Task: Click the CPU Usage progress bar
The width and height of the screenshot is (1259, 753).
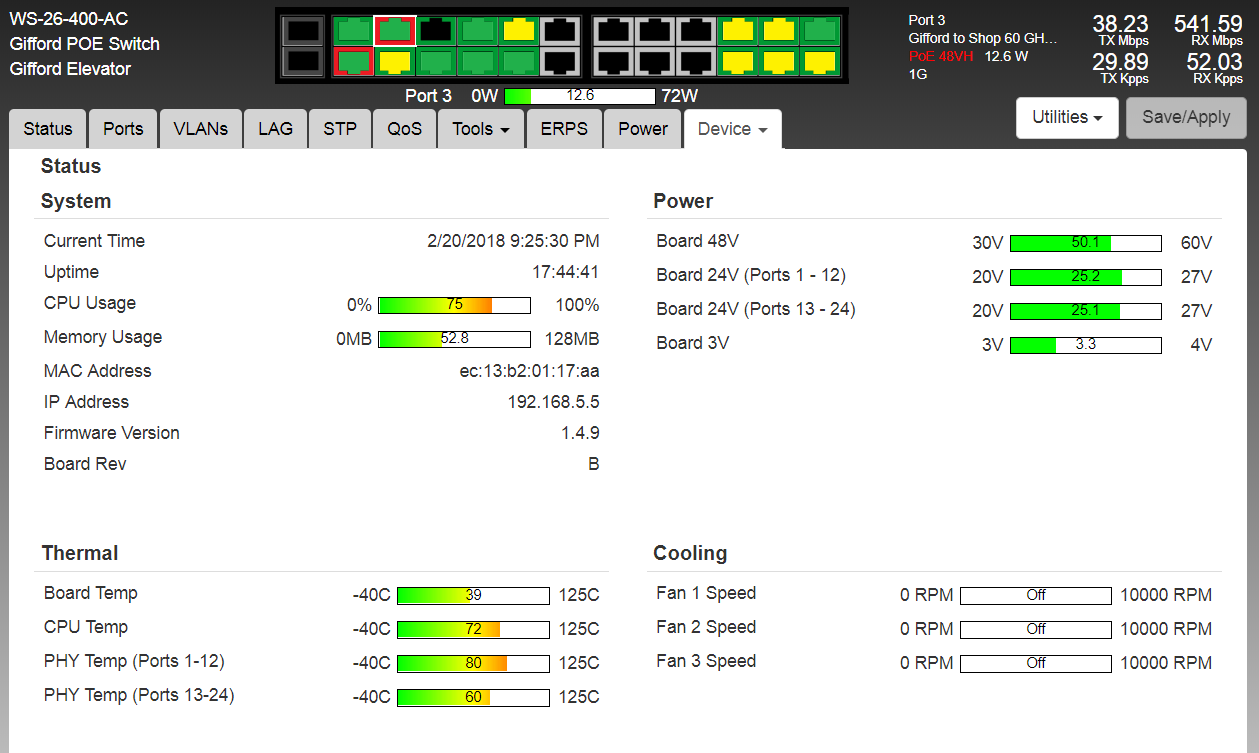Action: pos(454,305)
